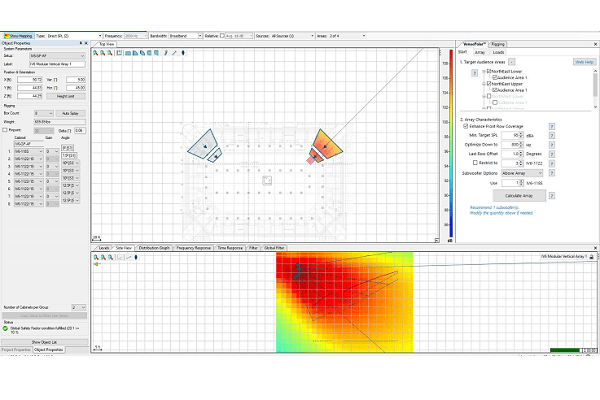Click the yellow loudspeaker icon in Side View
The height and width of the screenshot is (400, 600).
pyautogui.click(x=96, y=264)
